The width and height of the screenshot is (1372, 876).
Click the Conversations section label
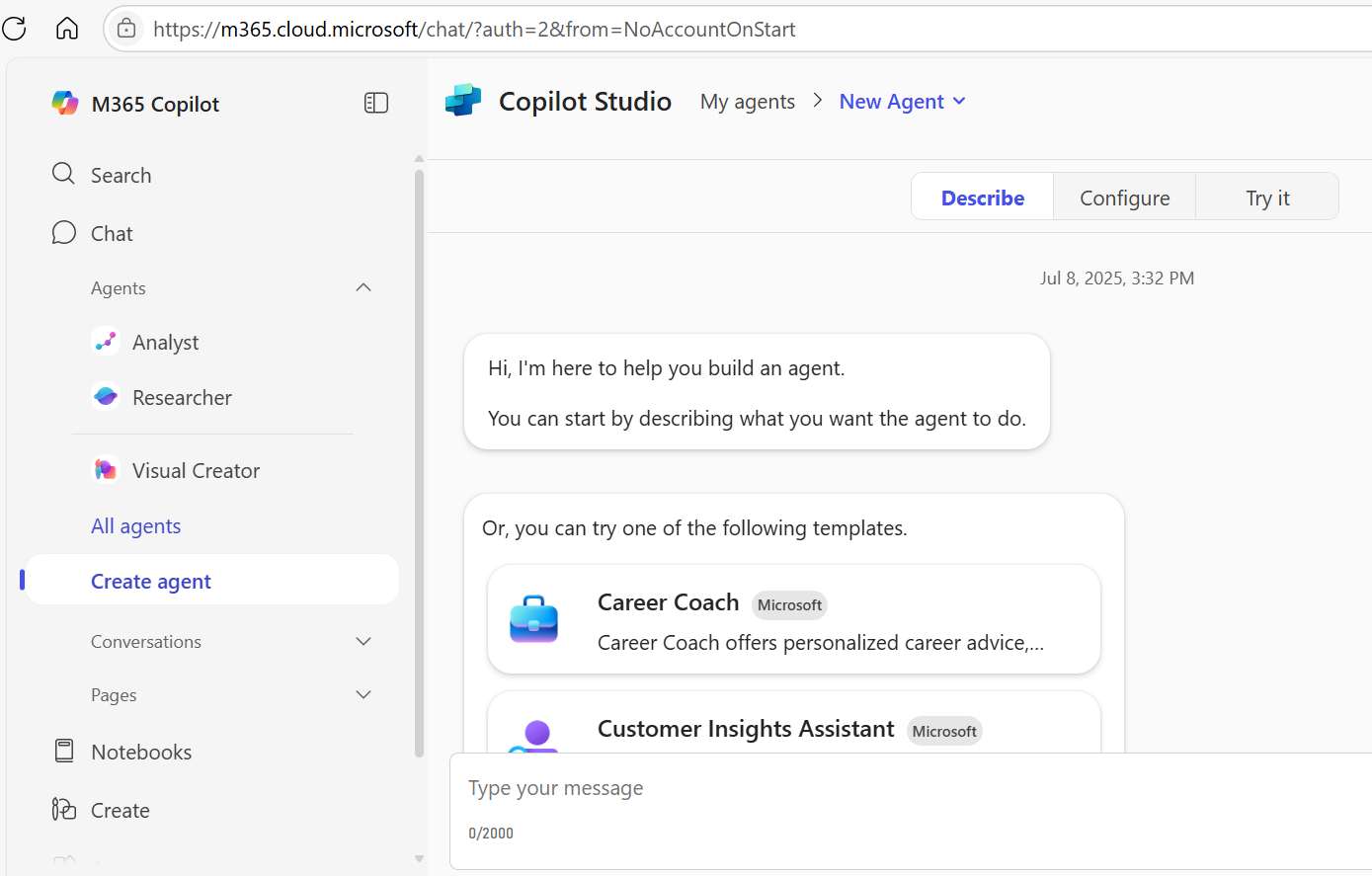[x=146, y=642]
